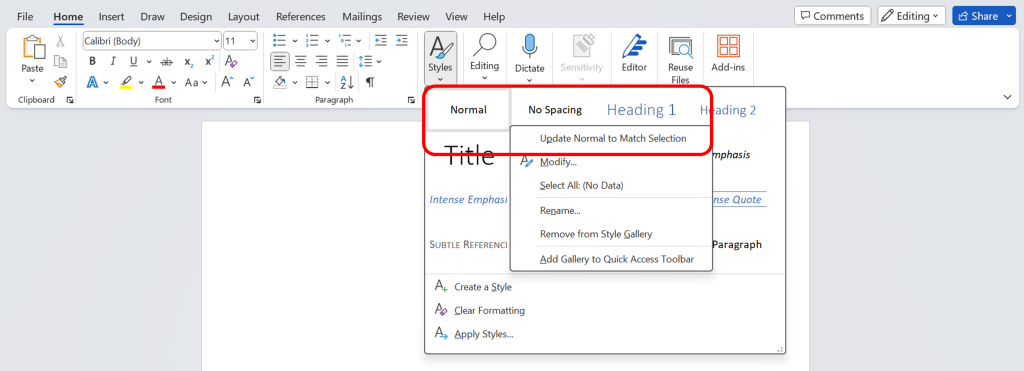Apply the Heading 1 style
The width and height of the screenshot is (1024, 371).
pyautogui.click(x=641, y=110)
